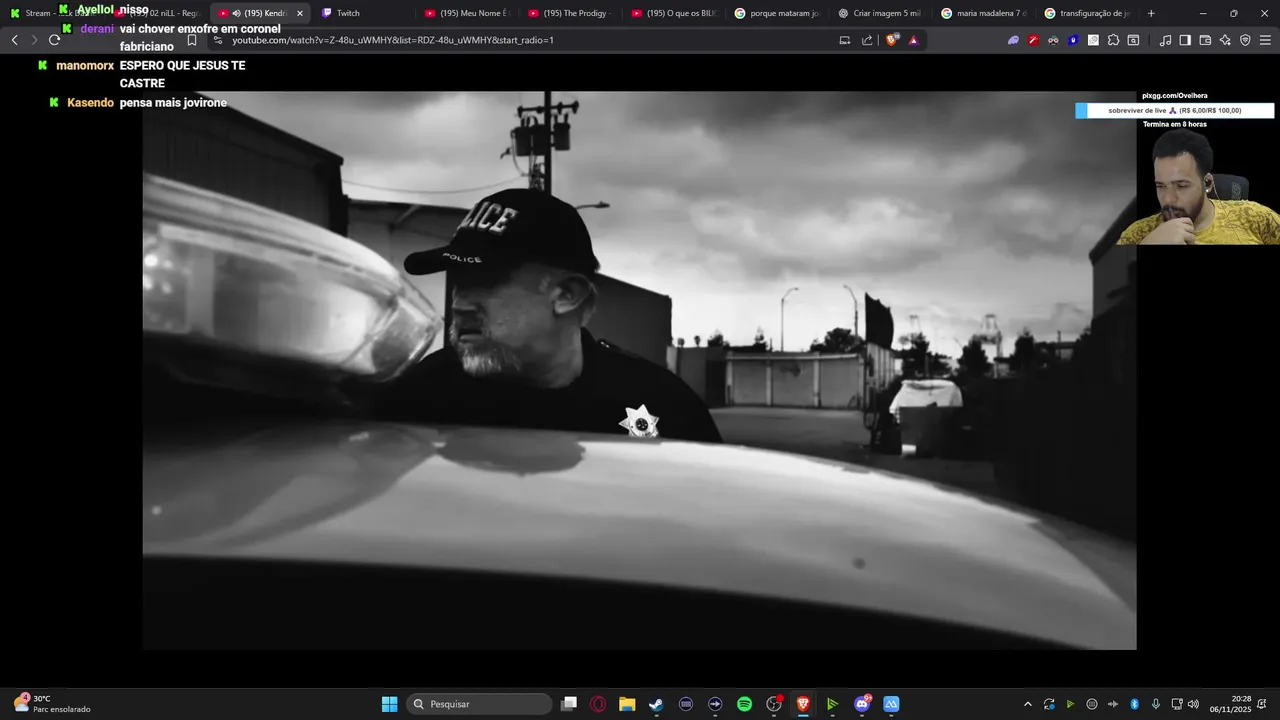
Task: Open the 'Criar imagem 5 mil' tab
Action: click(880, 13)
